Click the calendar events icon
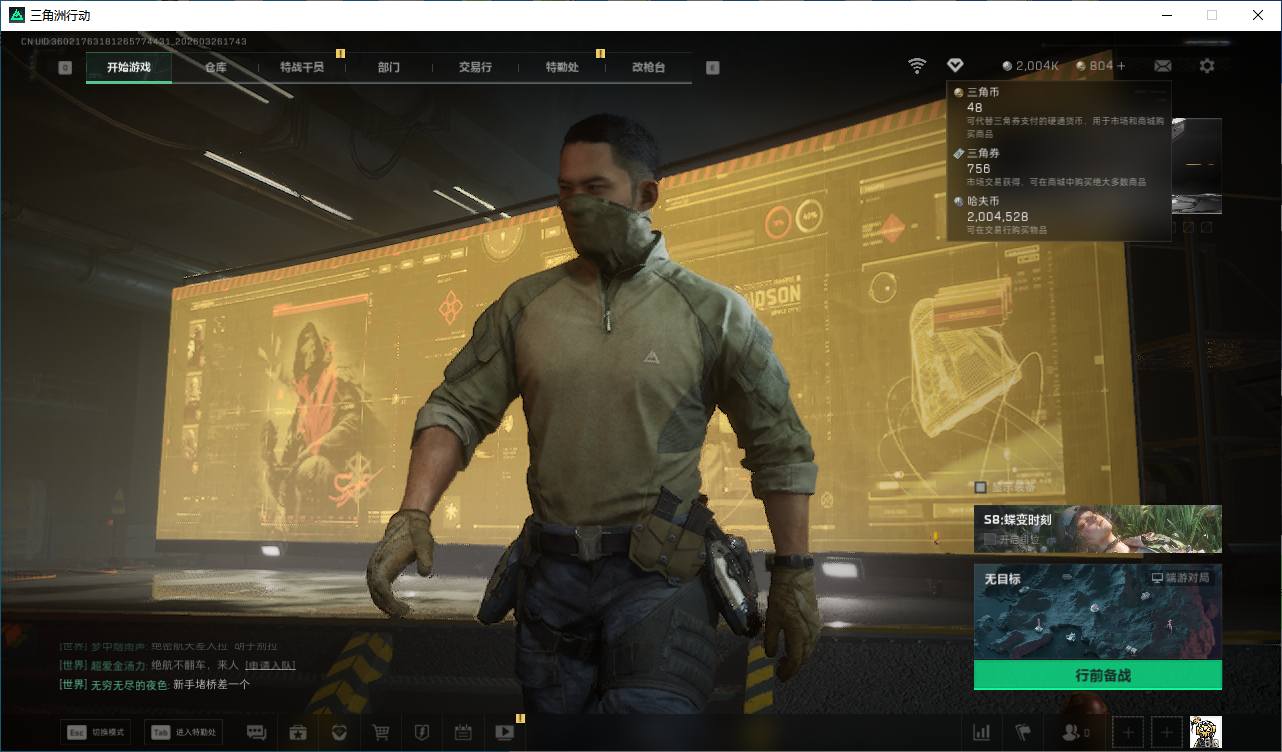 click(463, 732)
